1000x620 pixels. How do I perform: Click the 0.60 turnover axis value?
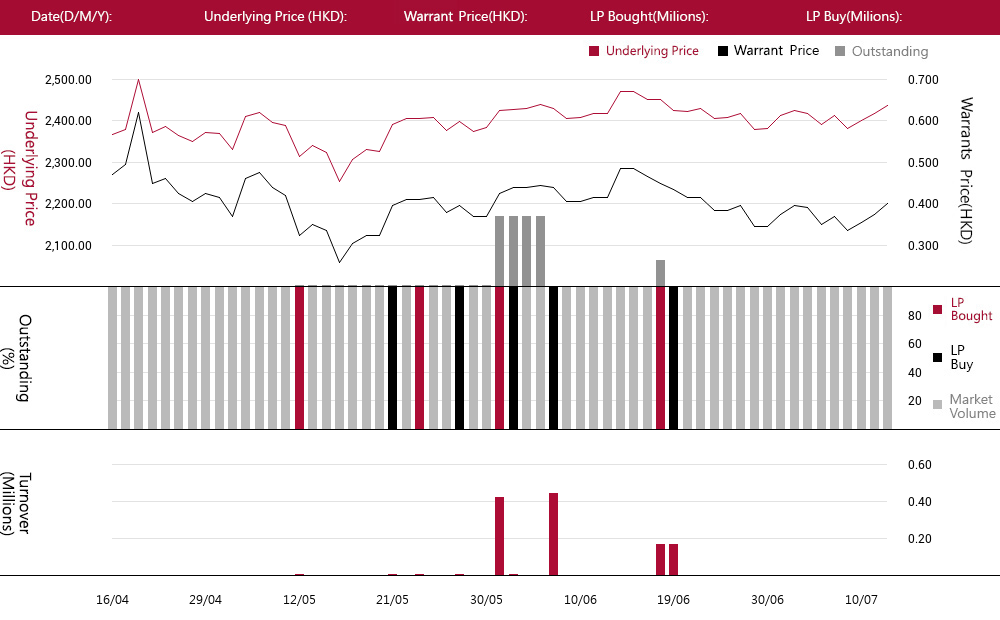(920, 465)
